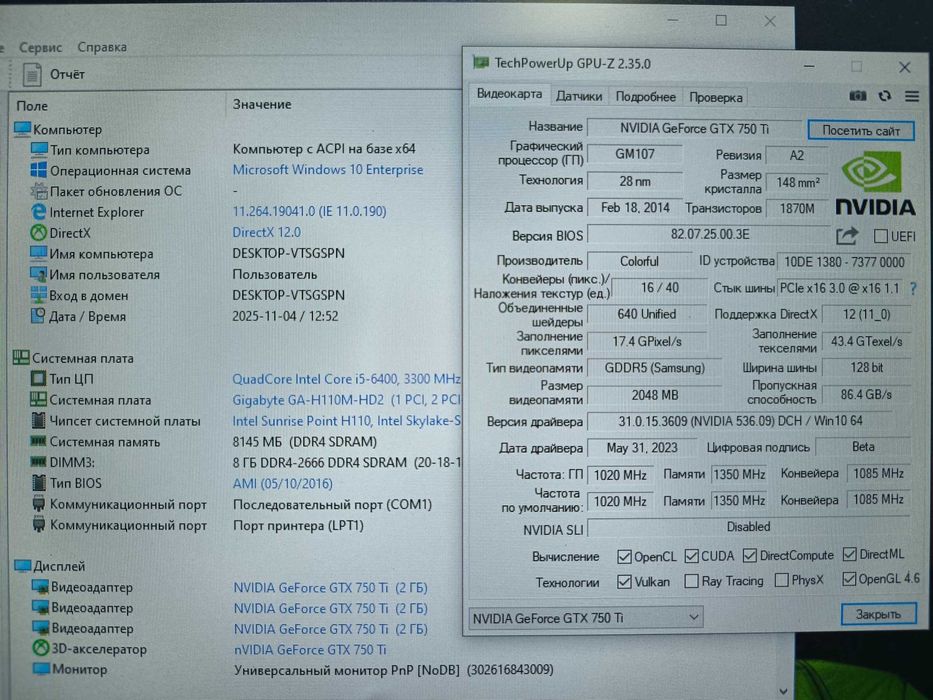Open the DirectX 12.0 link
The image size is (933, 700).
point(267,232)
